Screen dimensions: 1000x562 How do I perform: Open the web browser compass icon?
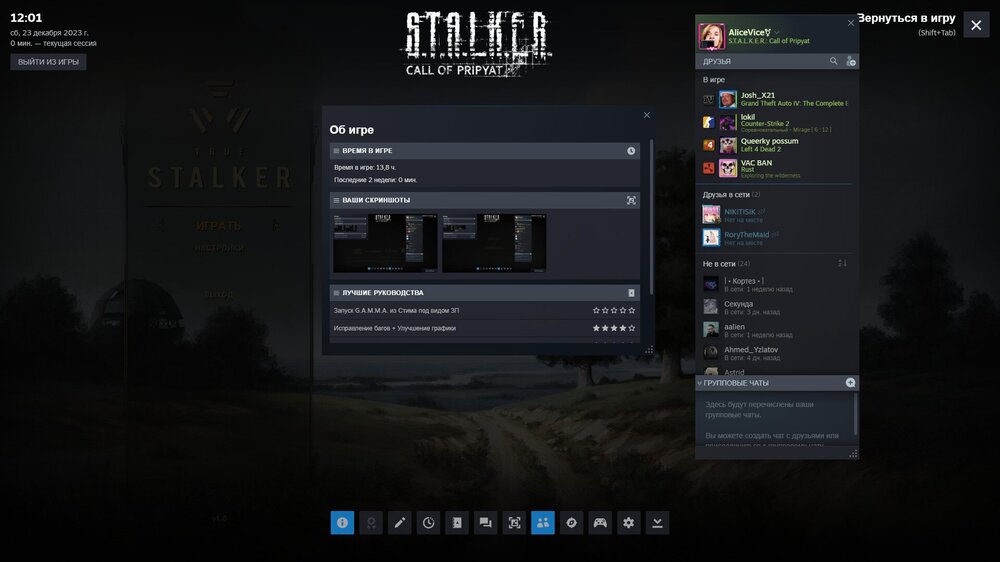click(571, 522)
